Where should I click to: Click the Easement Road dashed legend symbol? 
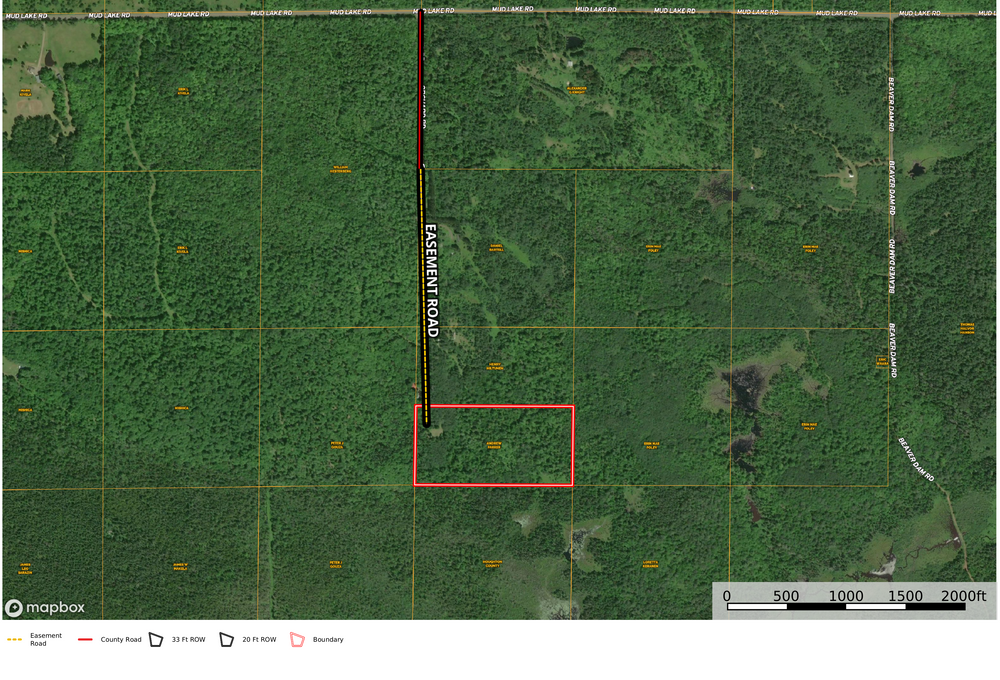point(15,639)
